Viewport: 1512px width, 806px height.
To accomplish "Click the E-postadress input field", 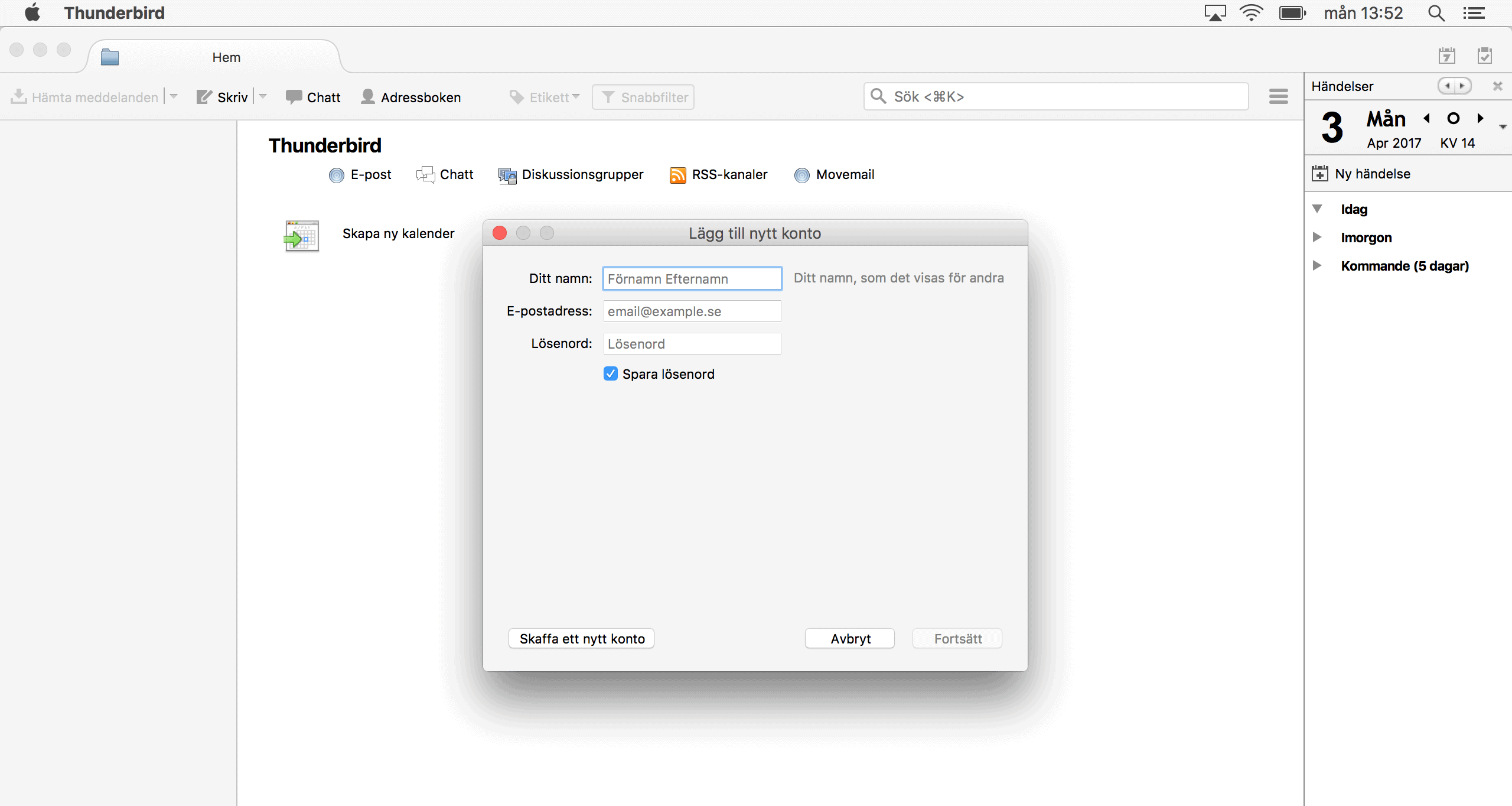I will click(692, 311).
